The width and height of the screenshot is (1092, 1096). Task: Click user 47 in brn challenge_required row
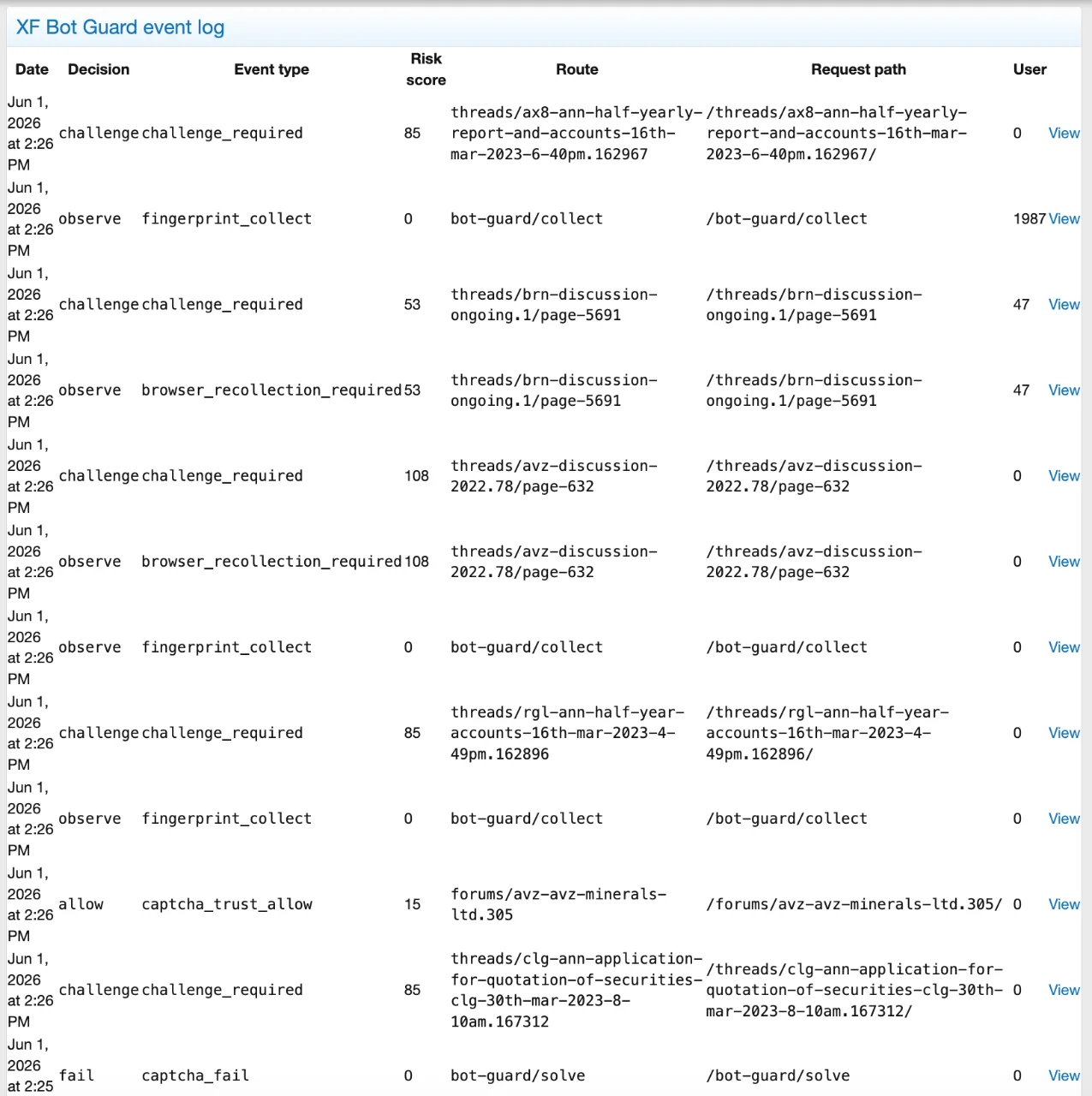click(1021, 304)
